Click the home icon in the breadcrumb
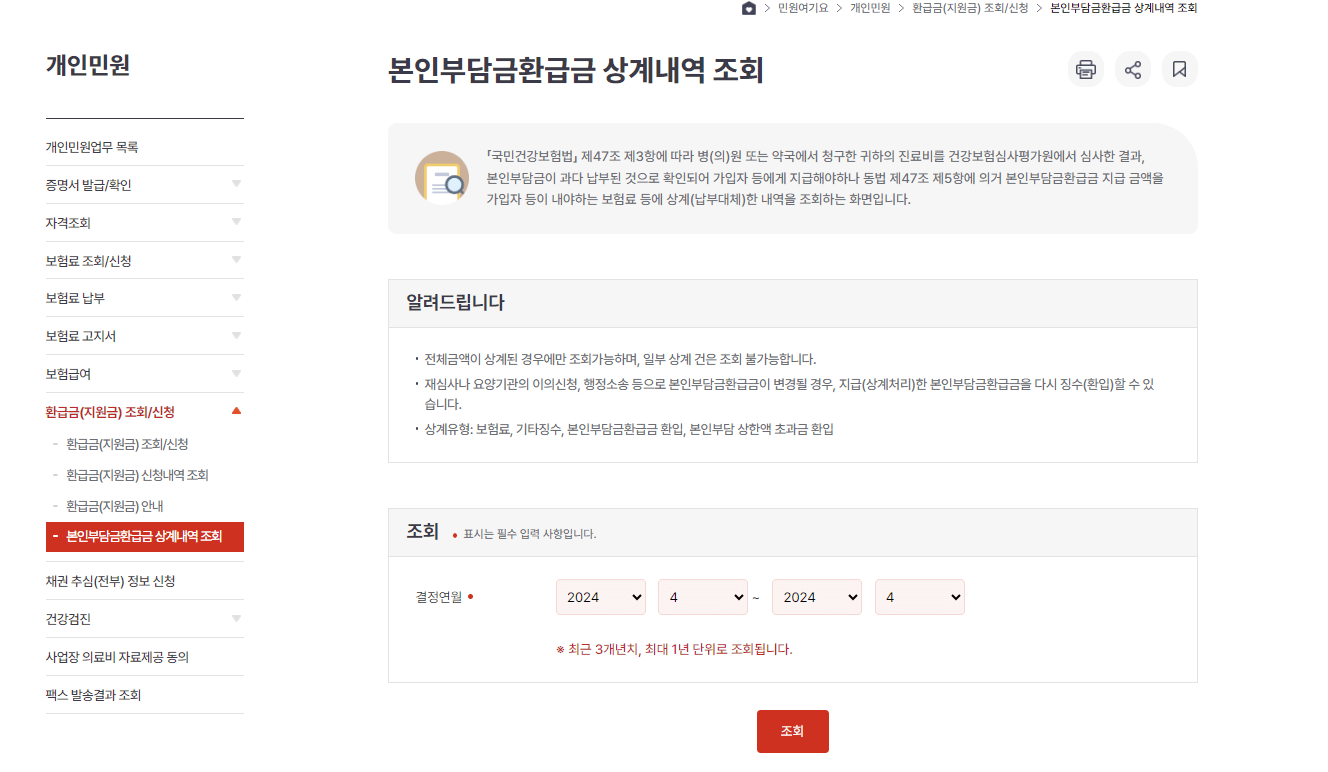This screenshot has width=1328, height=772. pos(749,8)
